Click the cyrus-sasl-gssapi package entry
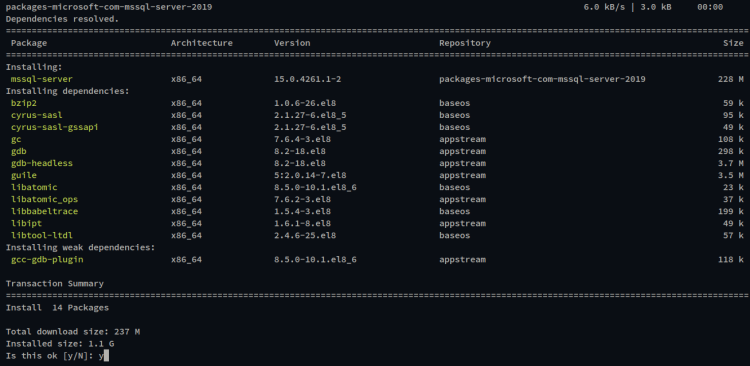 (55, 127)
